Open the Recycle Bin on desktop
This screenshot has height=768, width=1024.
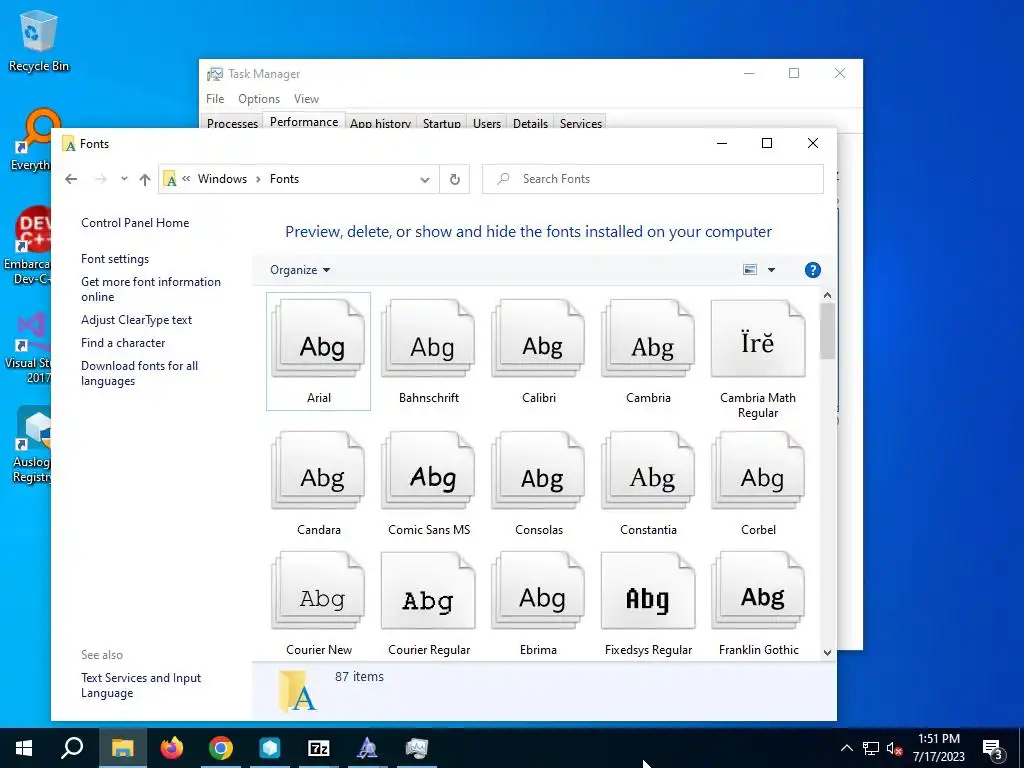point(39,41)
